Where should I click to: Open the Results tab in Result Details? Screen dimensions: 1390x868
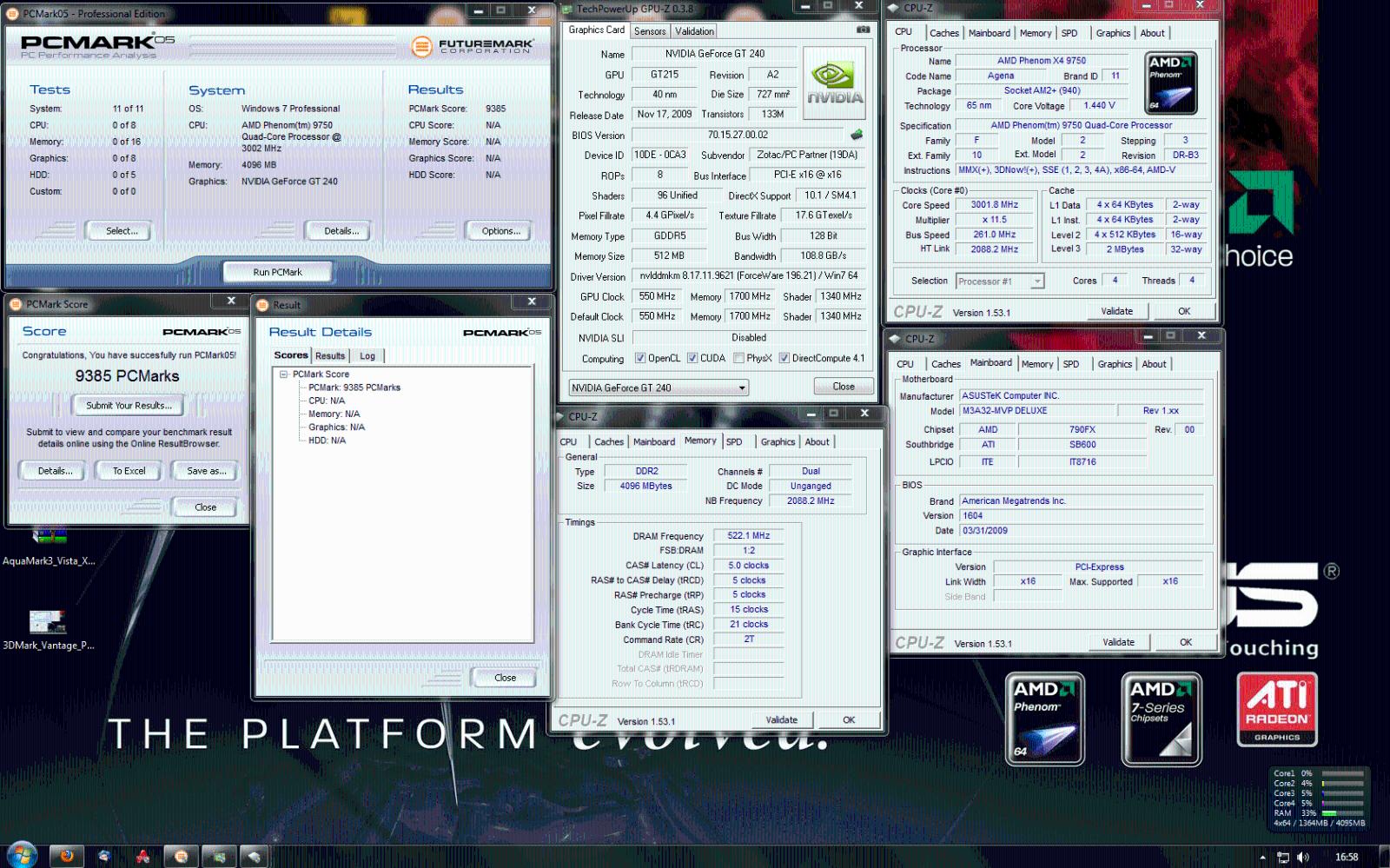(330, 356)
